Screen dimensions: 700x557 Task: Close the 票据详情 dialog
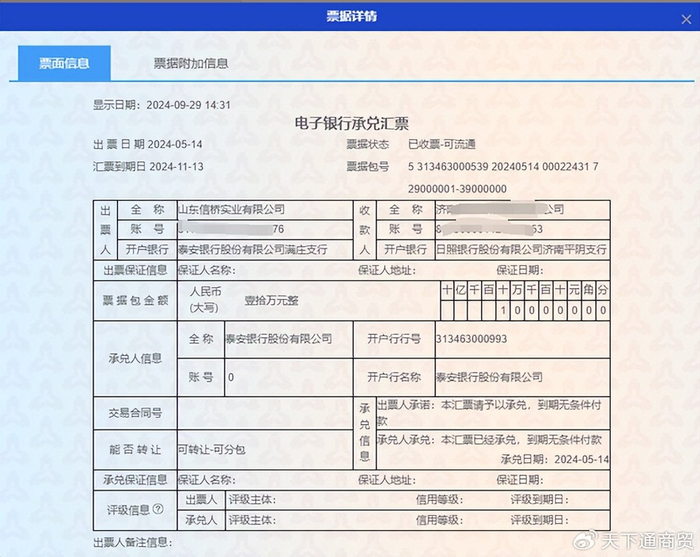point(686,20)
